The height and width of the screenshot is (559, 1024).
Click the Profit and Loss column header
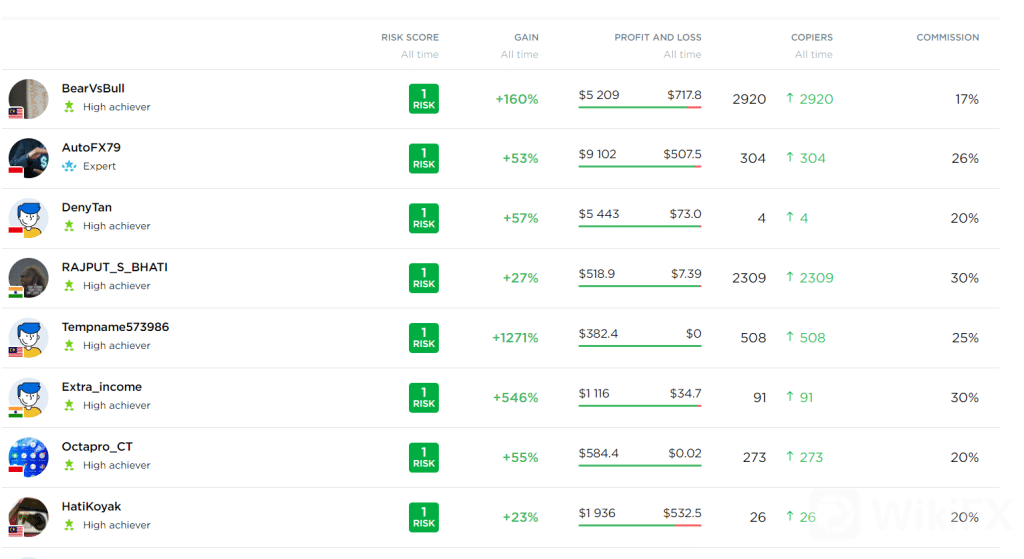657,38
